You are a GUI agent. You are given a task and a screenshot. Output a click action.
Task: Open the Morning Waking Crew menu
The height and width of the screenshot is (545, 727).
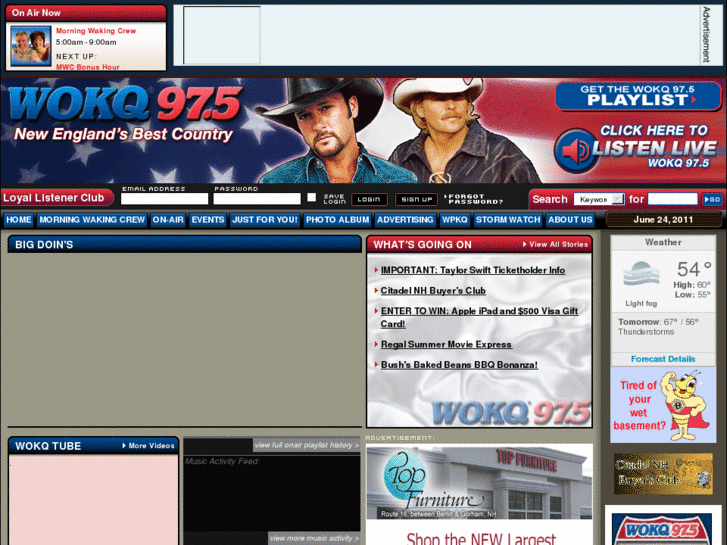click(x=92, y=220)
